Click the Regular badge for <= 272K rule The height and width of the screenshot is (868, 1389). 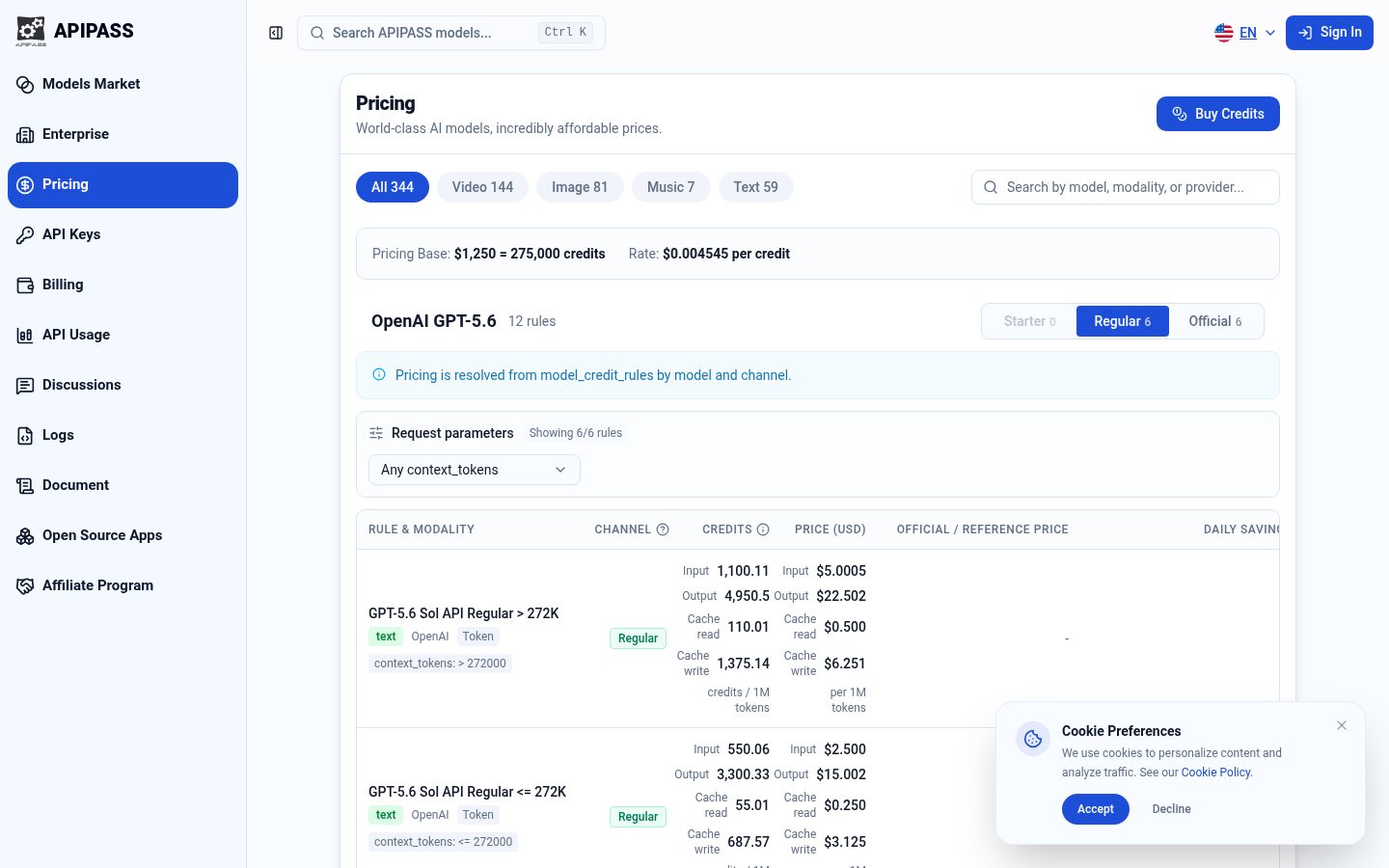(638, 817)
